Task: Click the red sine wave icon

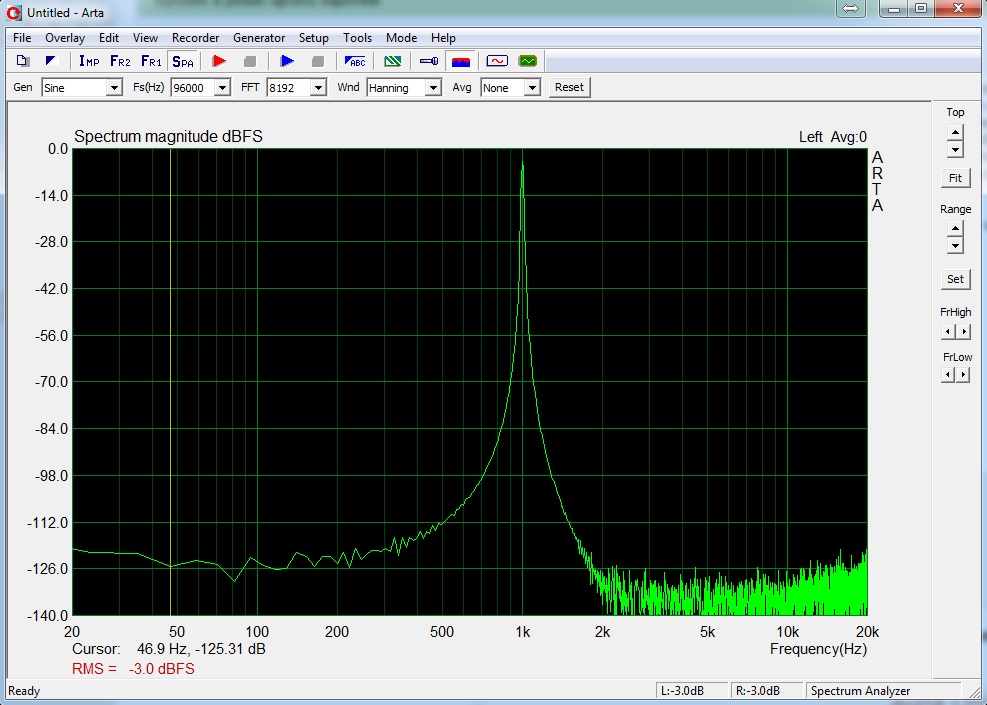Action: point(497,61)
